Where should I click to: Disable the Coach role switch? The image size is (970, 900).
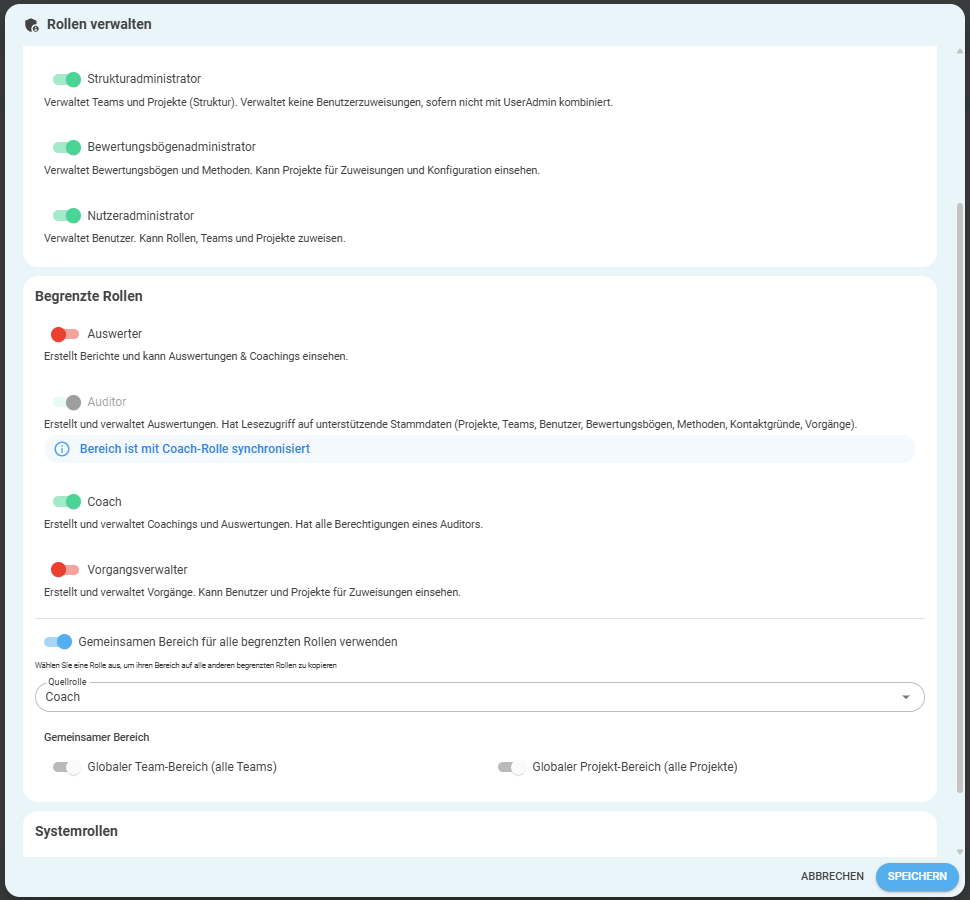pos(67,502)
